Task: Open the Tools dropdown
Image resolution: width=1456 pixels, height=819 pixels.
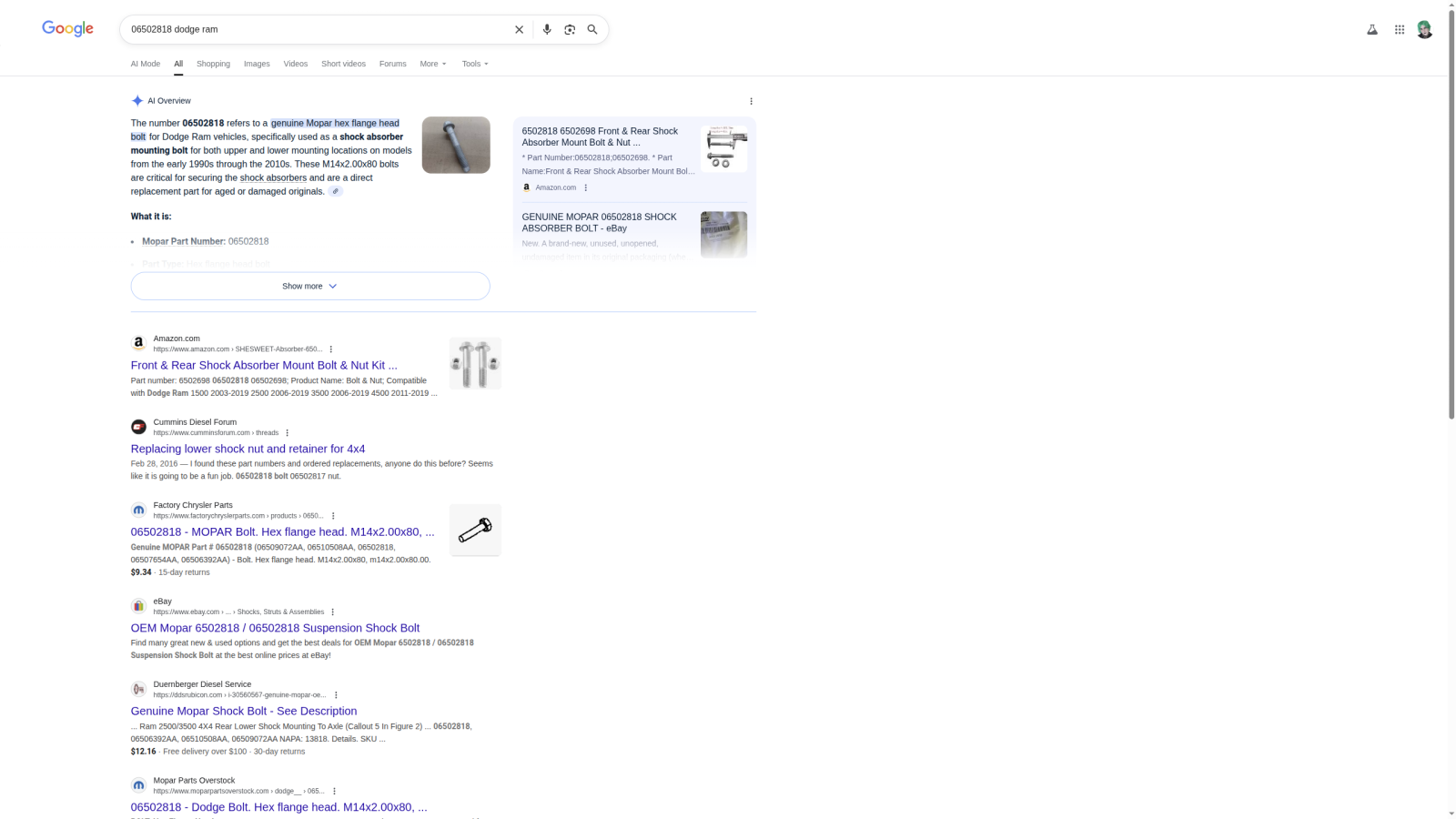Action: 475,64
